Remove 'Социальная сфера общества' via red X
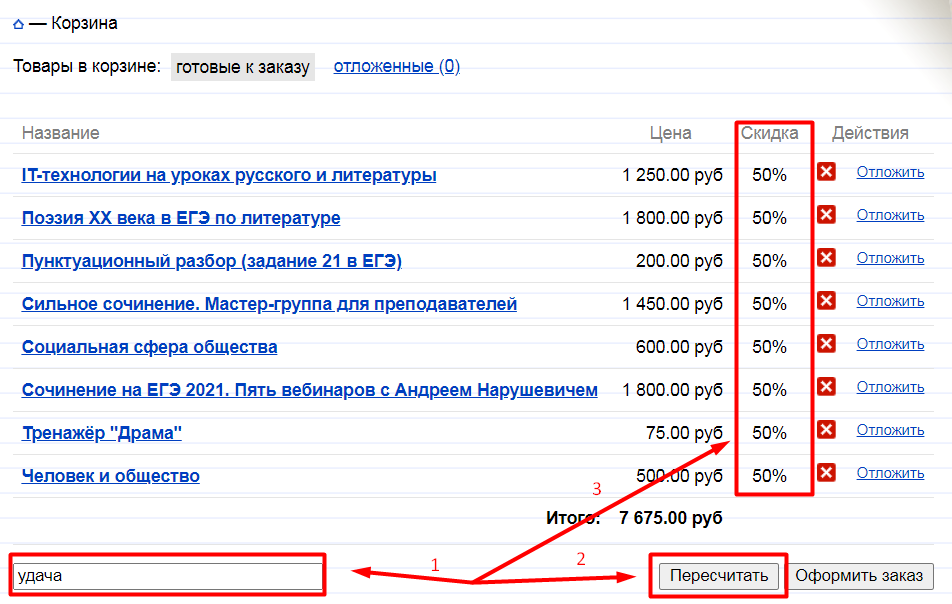952x604 pixels. click(826, 344)
